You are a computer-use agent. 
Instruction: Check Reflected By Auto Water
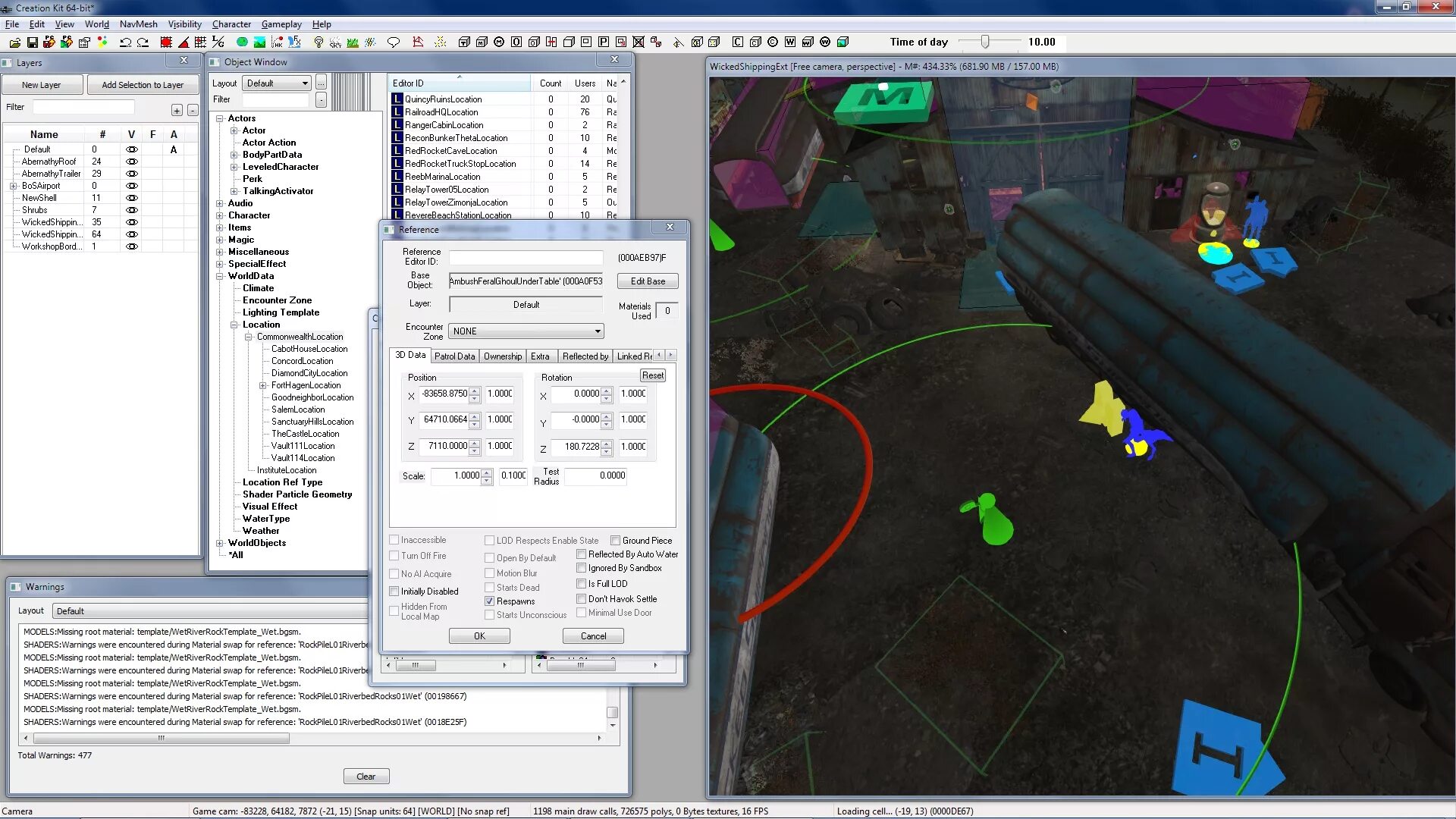(582, 554)
